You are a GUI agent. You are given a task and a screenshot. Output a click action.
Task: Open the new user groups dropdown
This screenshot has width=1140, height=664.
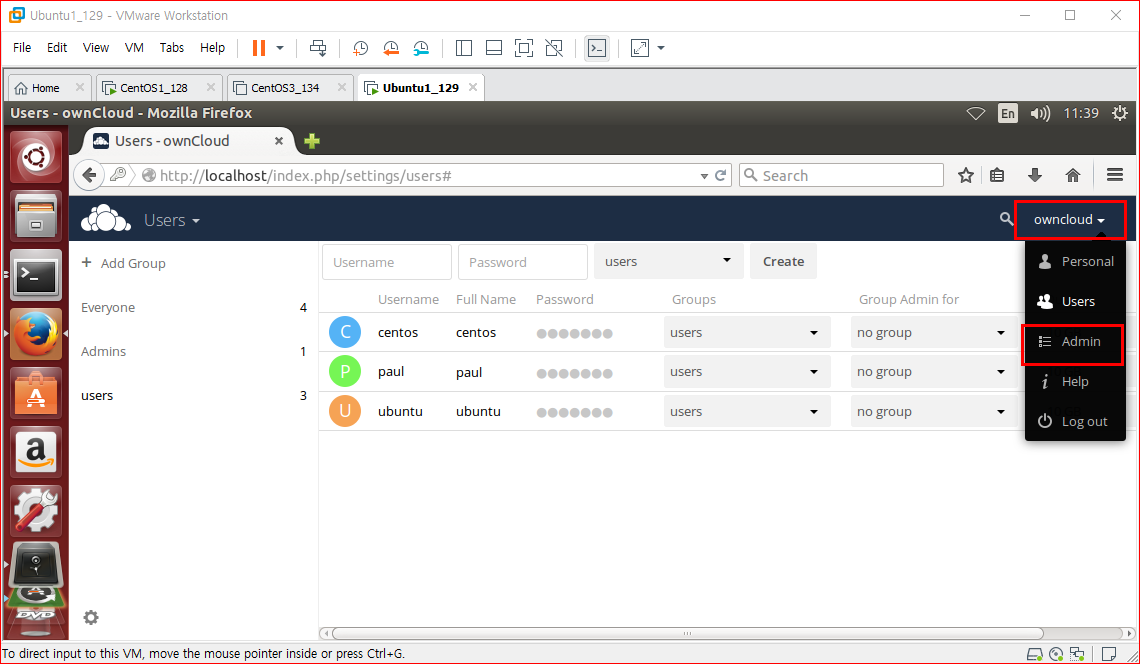[x=669, y=262]
